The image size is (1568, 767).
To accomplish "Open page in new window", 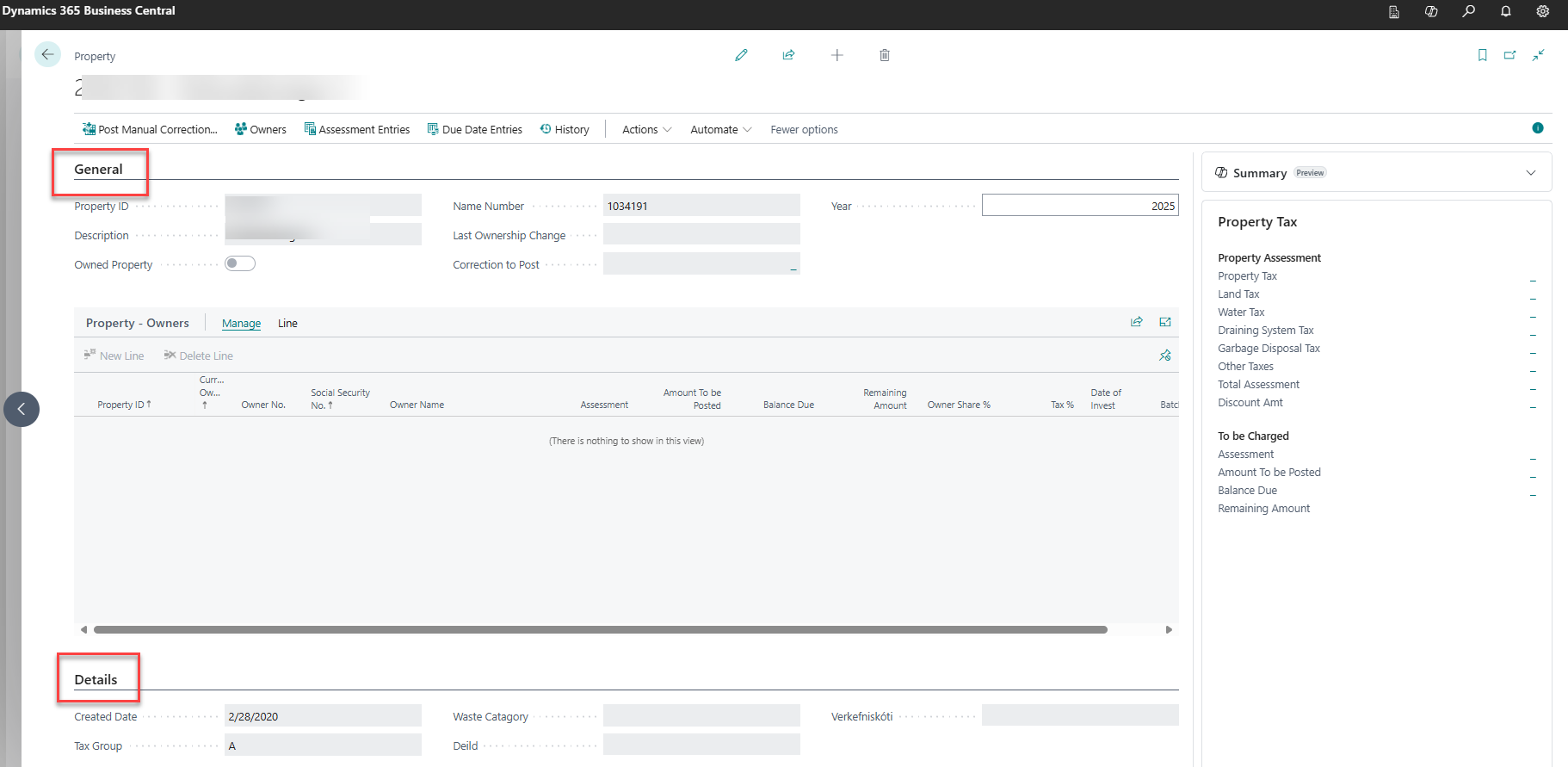I will coord(1509,55).
